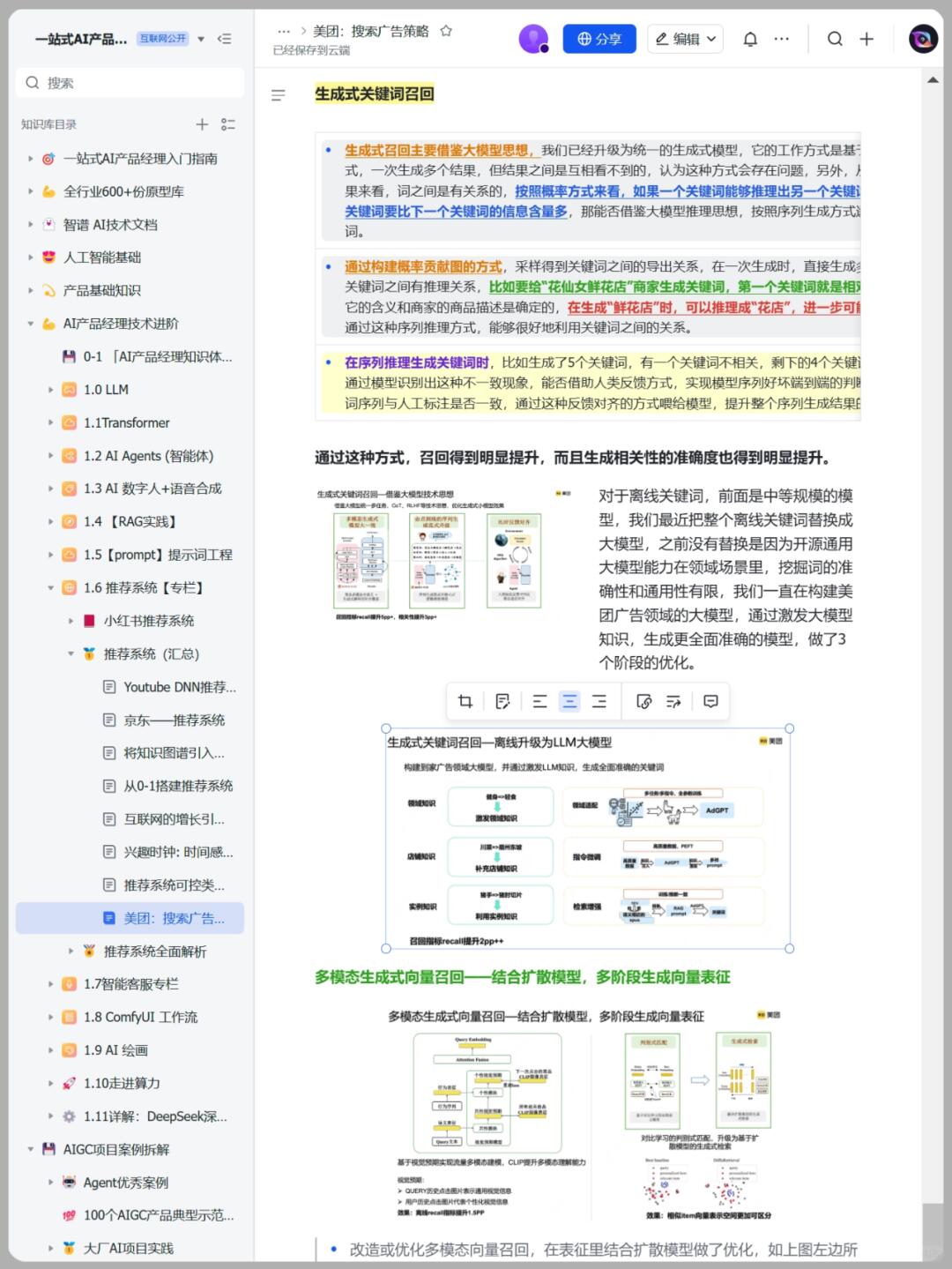Align the image to the left
This screenshot has width=952, height=1269.
click(x=540, y=701)
